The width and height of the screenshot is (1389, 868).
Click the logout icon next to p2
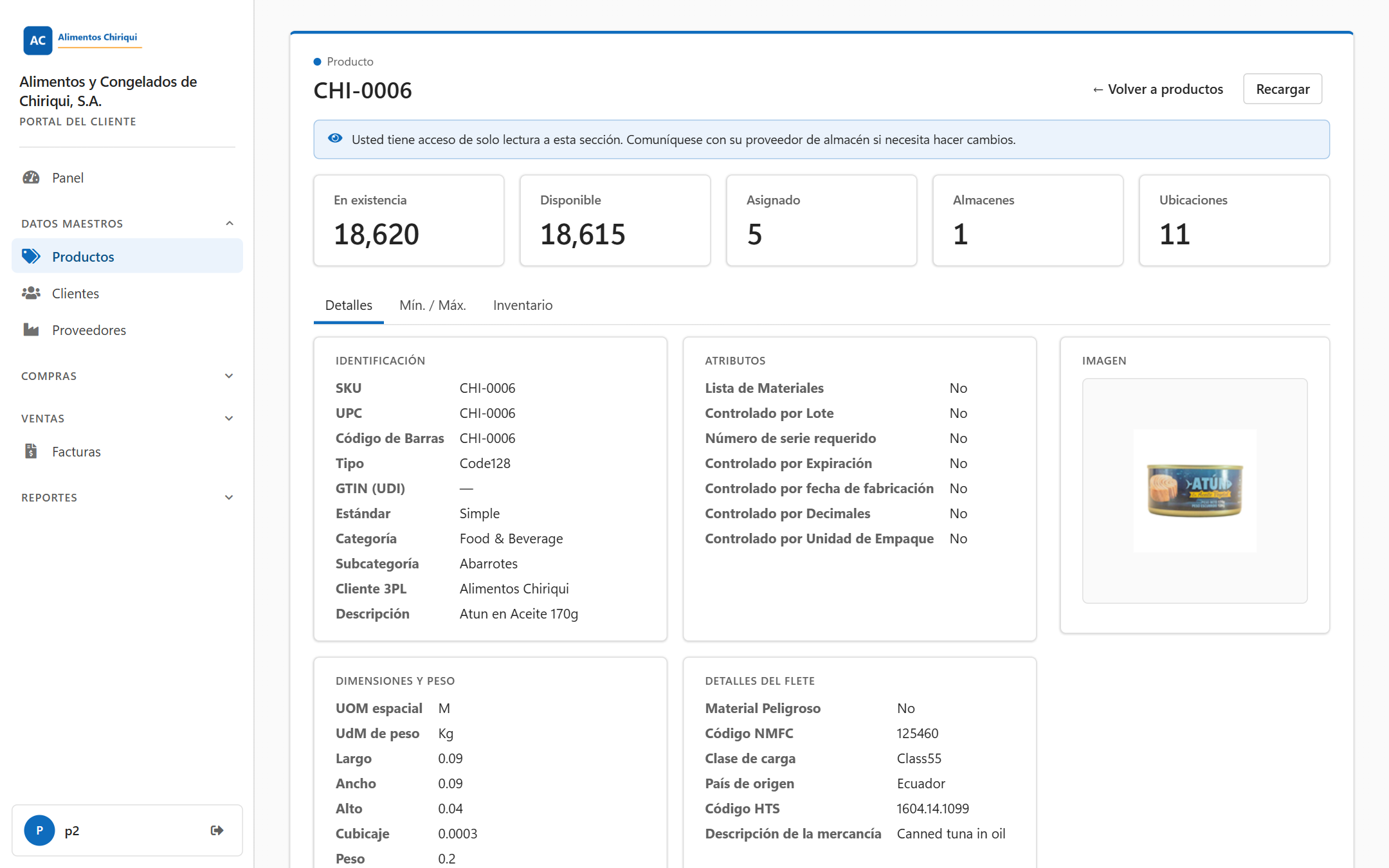217,830
